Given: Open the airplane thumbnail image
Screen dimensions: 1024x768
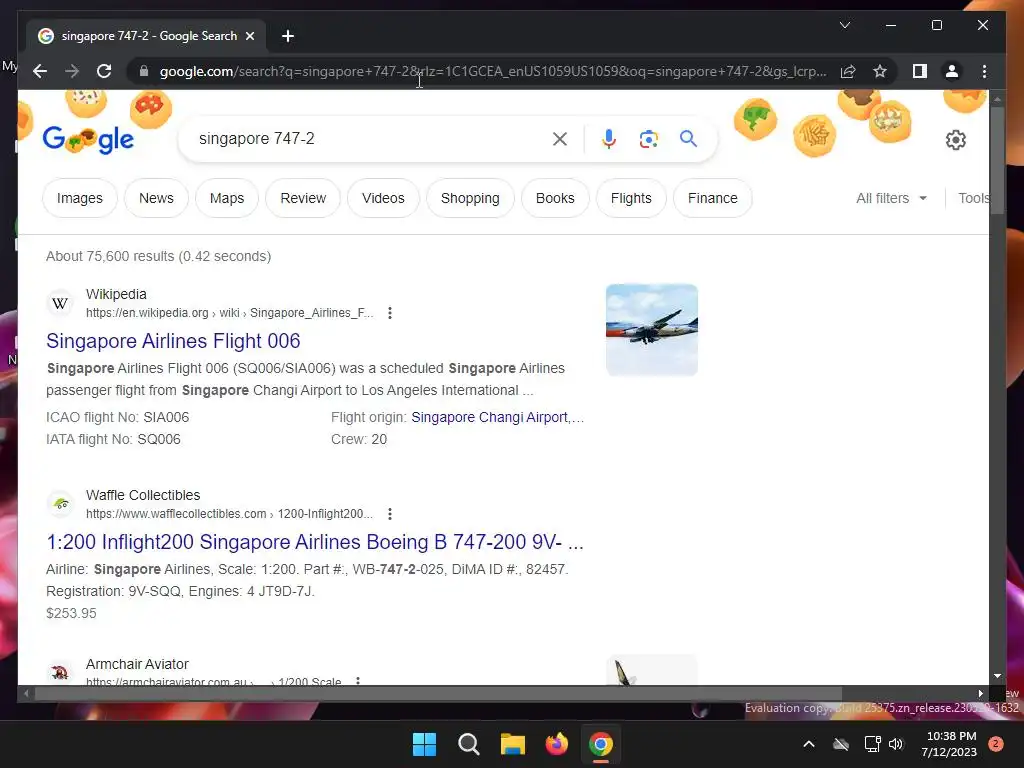Looking at the screenshot, I should [652, 330].
